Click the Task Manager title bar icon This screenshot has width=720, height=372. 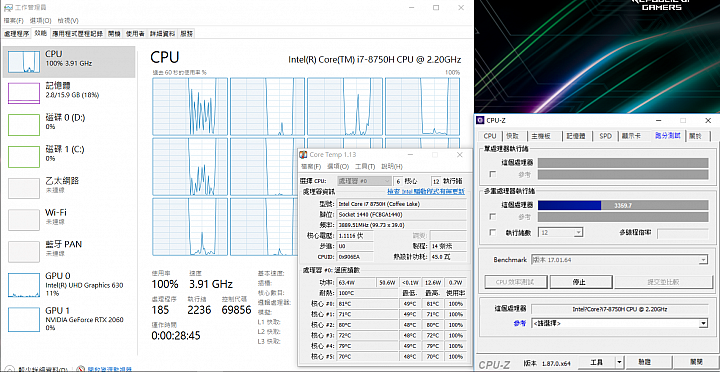coord(8,8)
